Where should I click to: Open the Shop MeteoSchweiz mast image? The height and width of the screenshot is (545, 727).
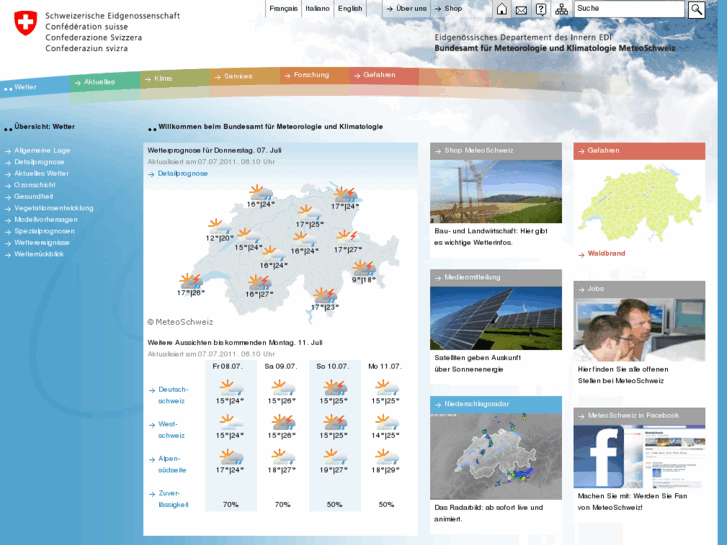496,191
